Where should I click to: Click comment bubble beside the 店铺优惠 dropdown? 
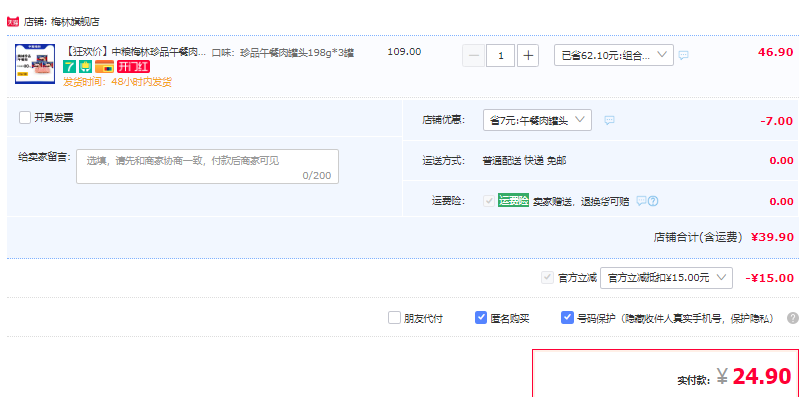point(609,120)
